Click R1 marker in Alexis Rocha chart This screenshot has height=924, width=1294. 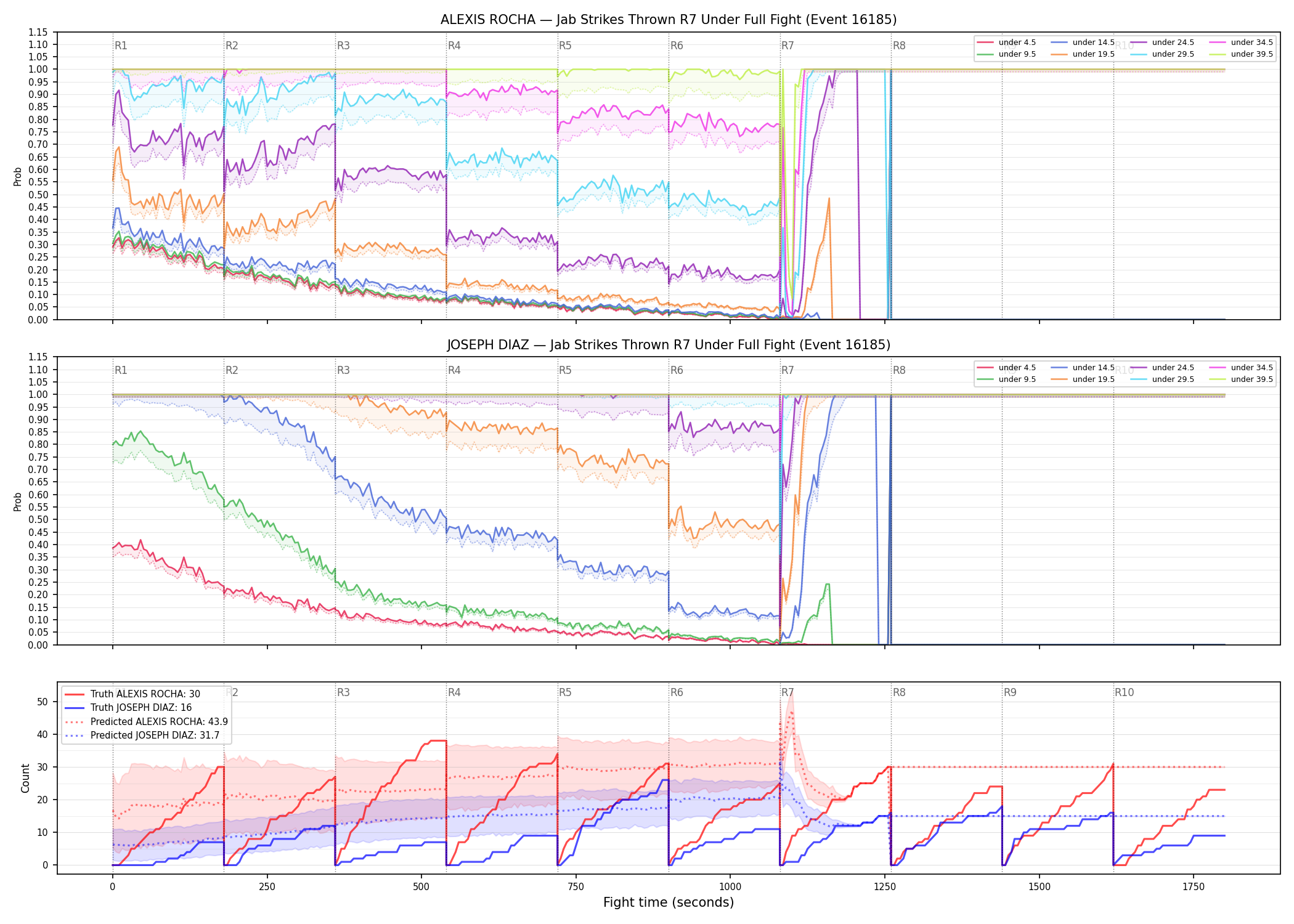coord(121,46)
